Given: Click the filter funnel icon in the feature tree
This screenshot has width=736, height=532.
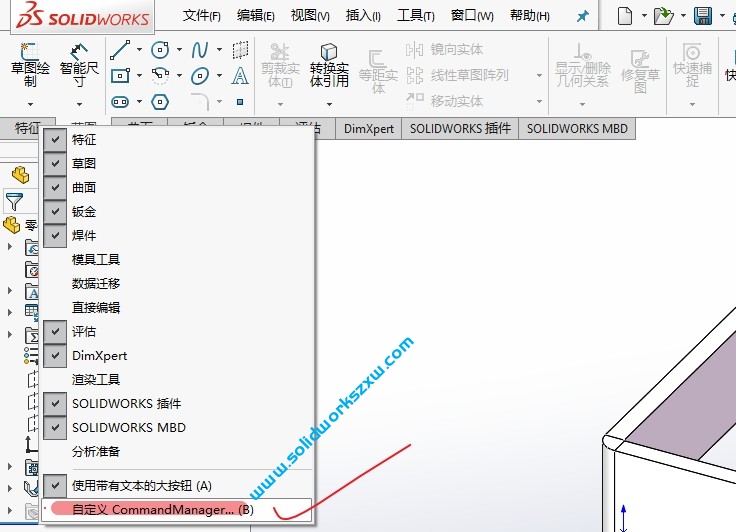Looking at the screenshot, I should pos(14,201).
